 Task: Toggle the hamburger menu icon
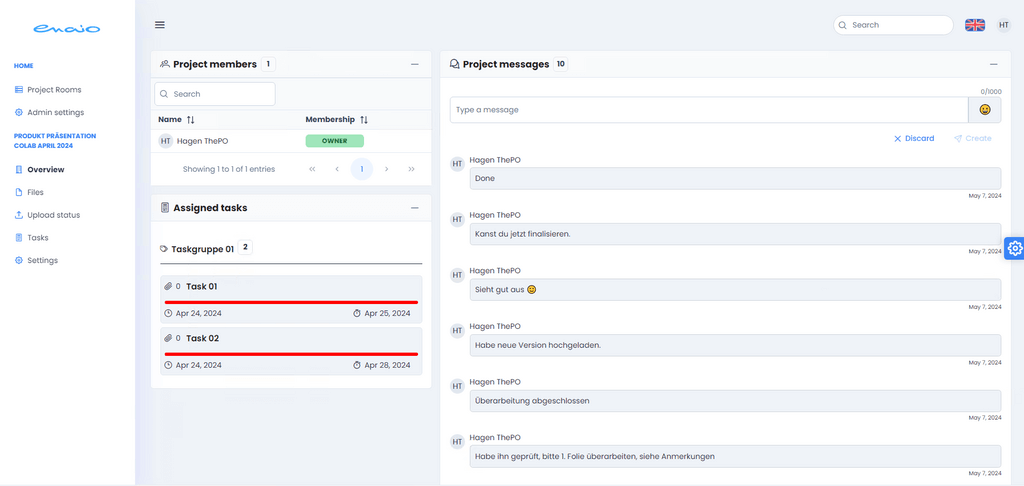click(160, 25)
